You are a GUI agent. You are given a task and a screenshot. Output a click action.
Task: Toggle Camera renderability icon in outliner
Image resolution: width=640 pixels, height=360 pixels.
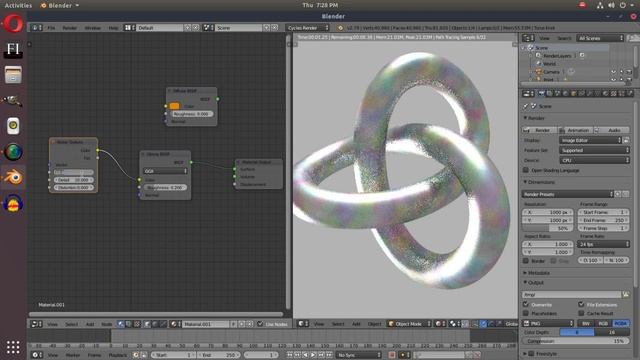(629, 72)
